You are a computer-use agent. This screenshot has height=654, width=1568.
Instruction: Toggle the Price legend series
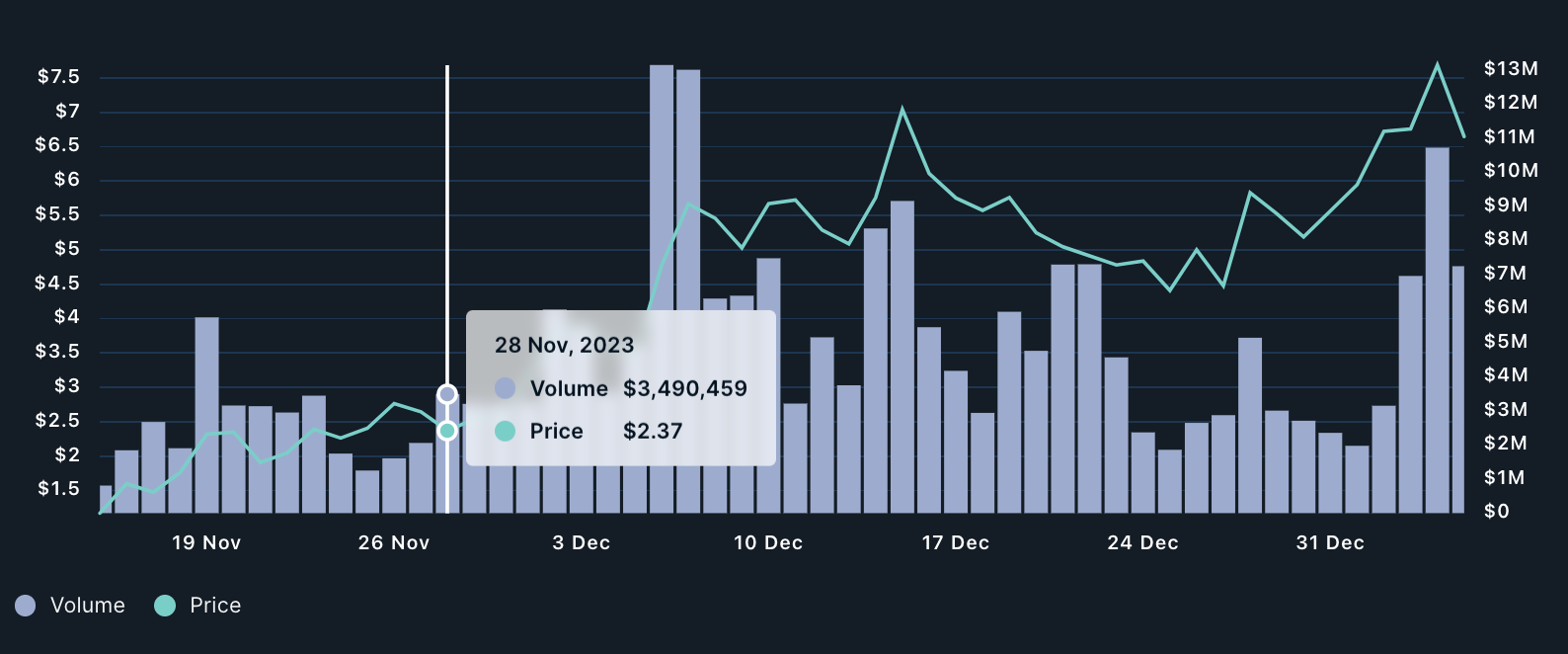(x=197, y=606)
